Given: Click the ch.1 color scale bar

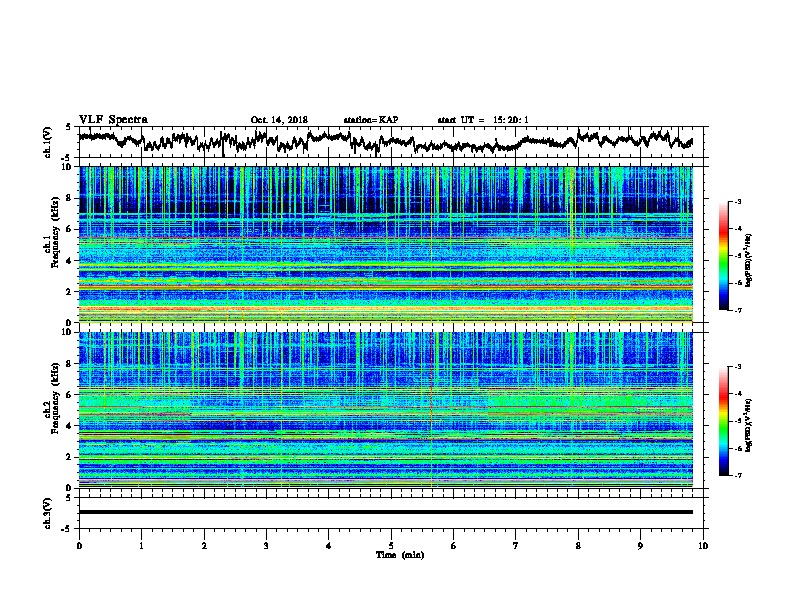Looking at the screenshot, I should [724, 256].
